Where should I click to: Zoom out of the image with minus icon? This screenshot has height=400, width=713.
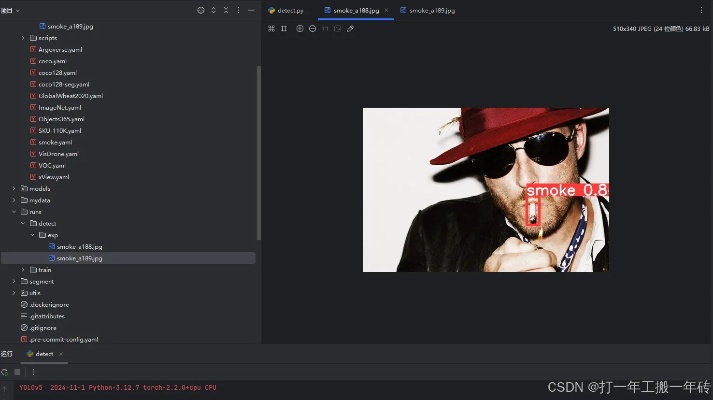[x=312, y=29]
